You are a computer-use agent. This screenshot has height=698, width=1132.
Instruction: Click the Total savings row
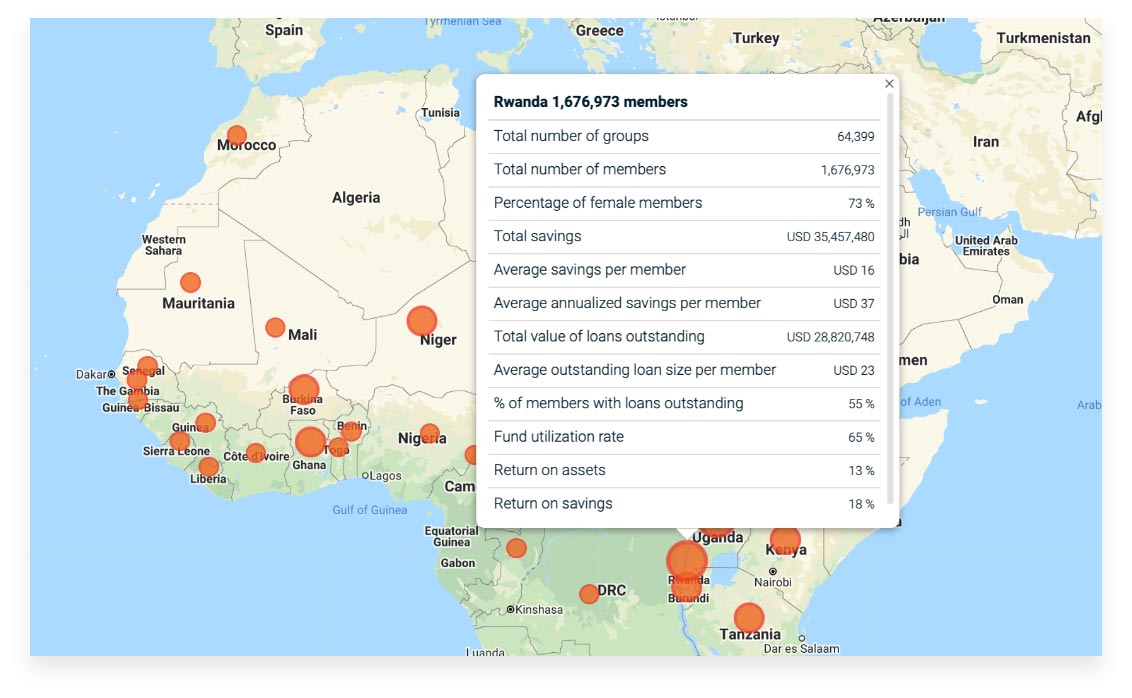pos(684,237)
